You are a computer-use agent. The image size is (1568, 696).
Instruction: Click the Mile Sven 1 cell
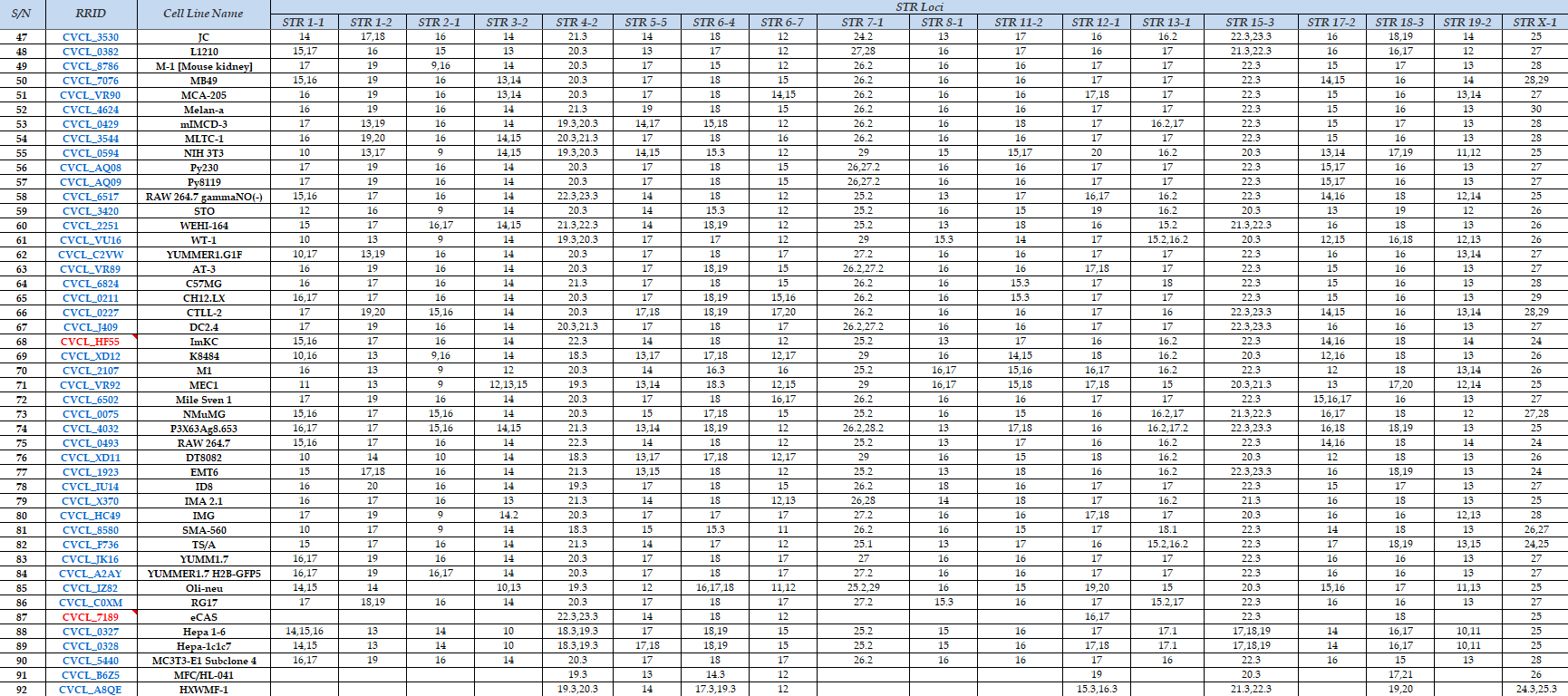(x=204, y=400)
